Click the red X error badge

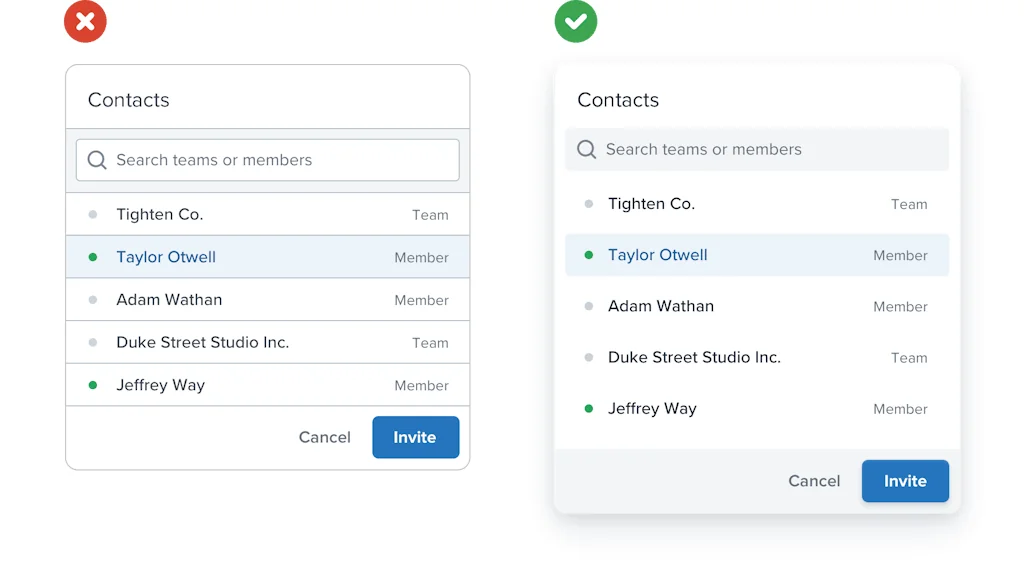(85, 21)
